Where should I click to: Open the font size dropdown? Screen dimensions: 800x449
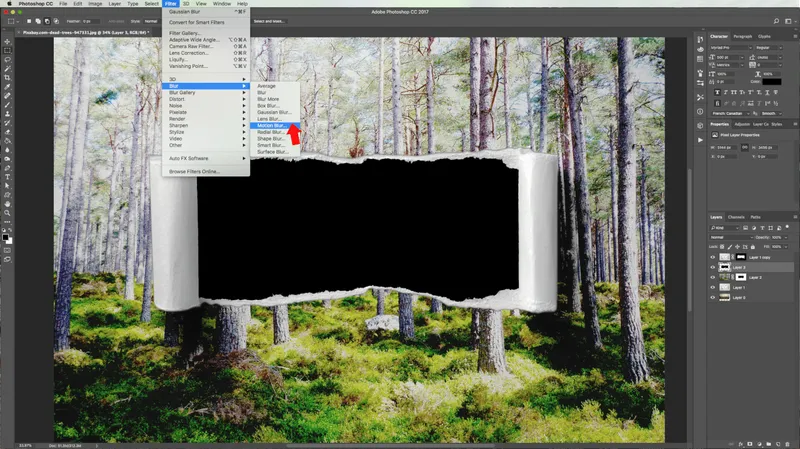click(742, 57)
